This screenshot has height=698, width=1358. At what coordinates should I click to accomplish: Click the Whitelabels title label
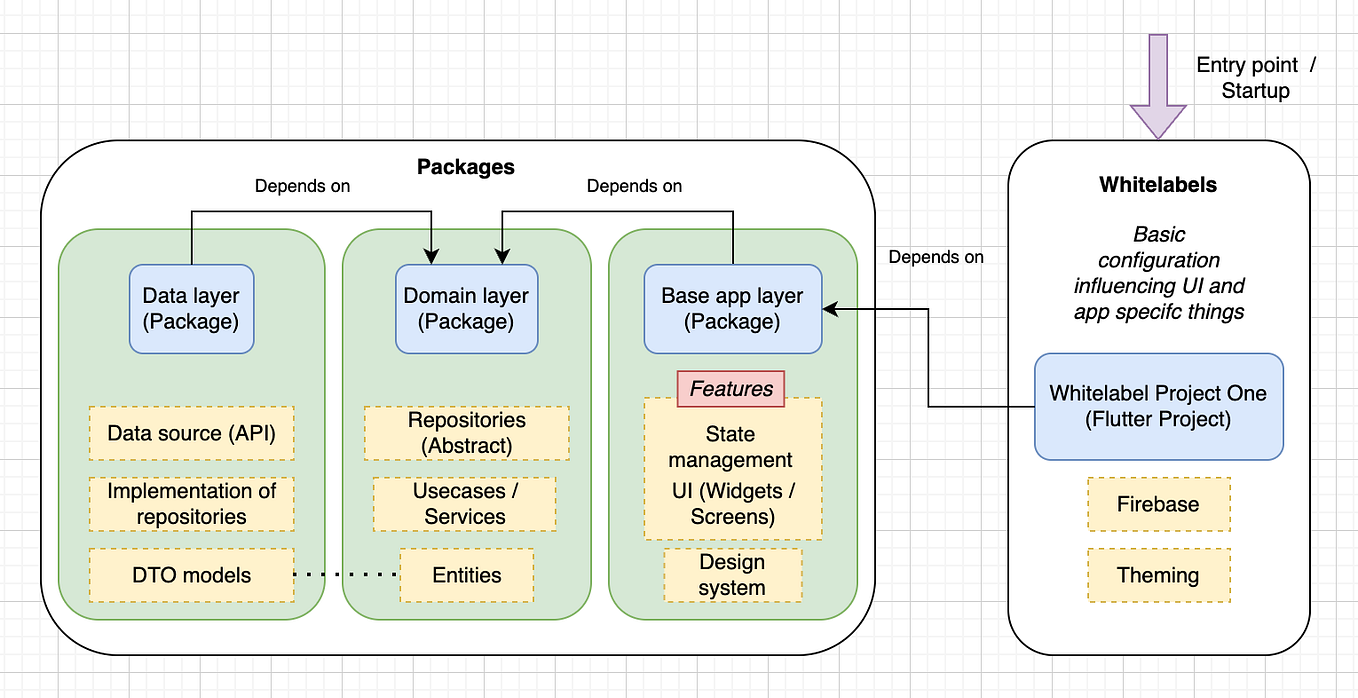click(x=1158, y=185)
